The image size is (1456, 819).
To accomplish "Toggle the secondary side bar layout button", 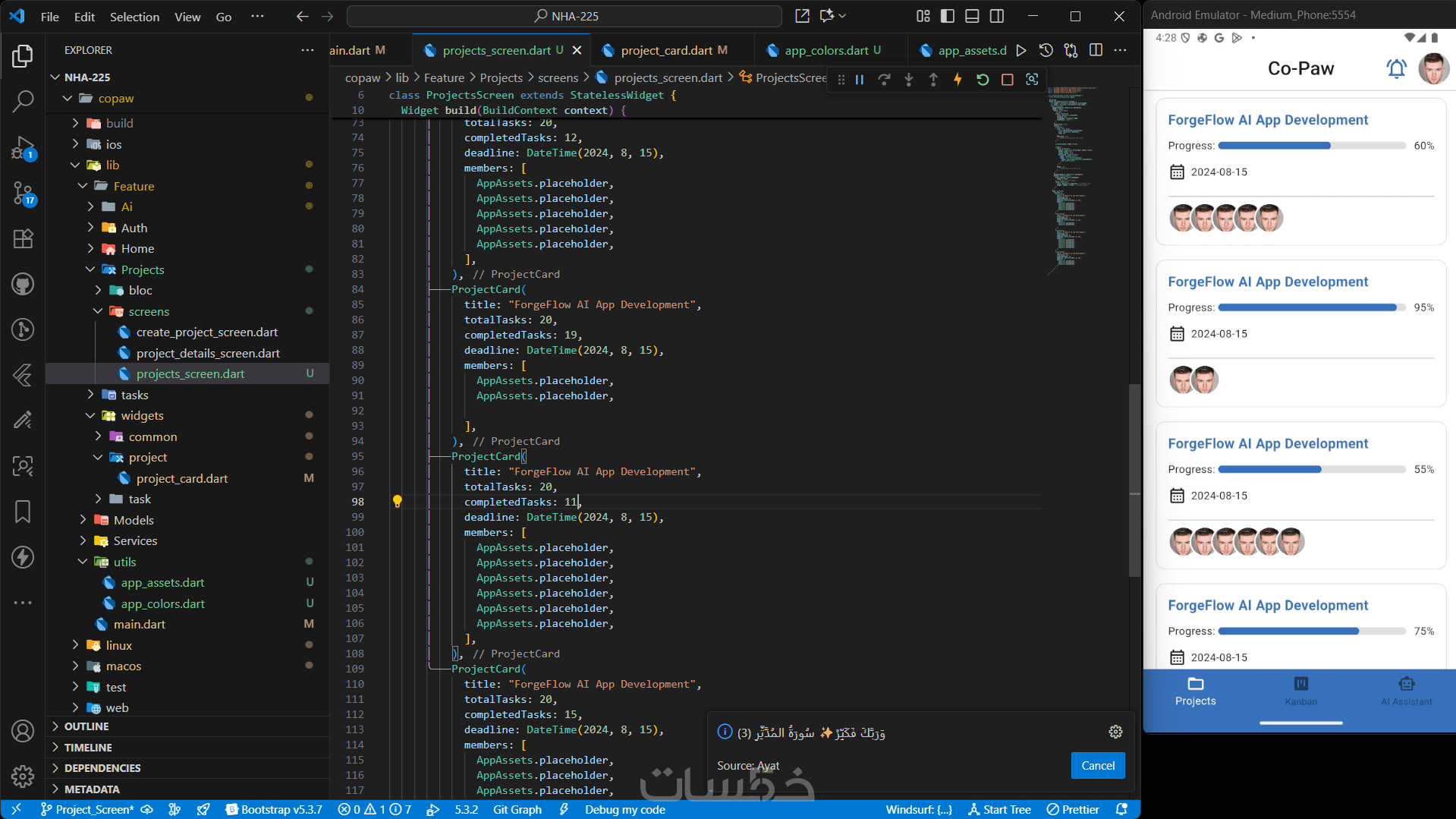I will 997,16.
